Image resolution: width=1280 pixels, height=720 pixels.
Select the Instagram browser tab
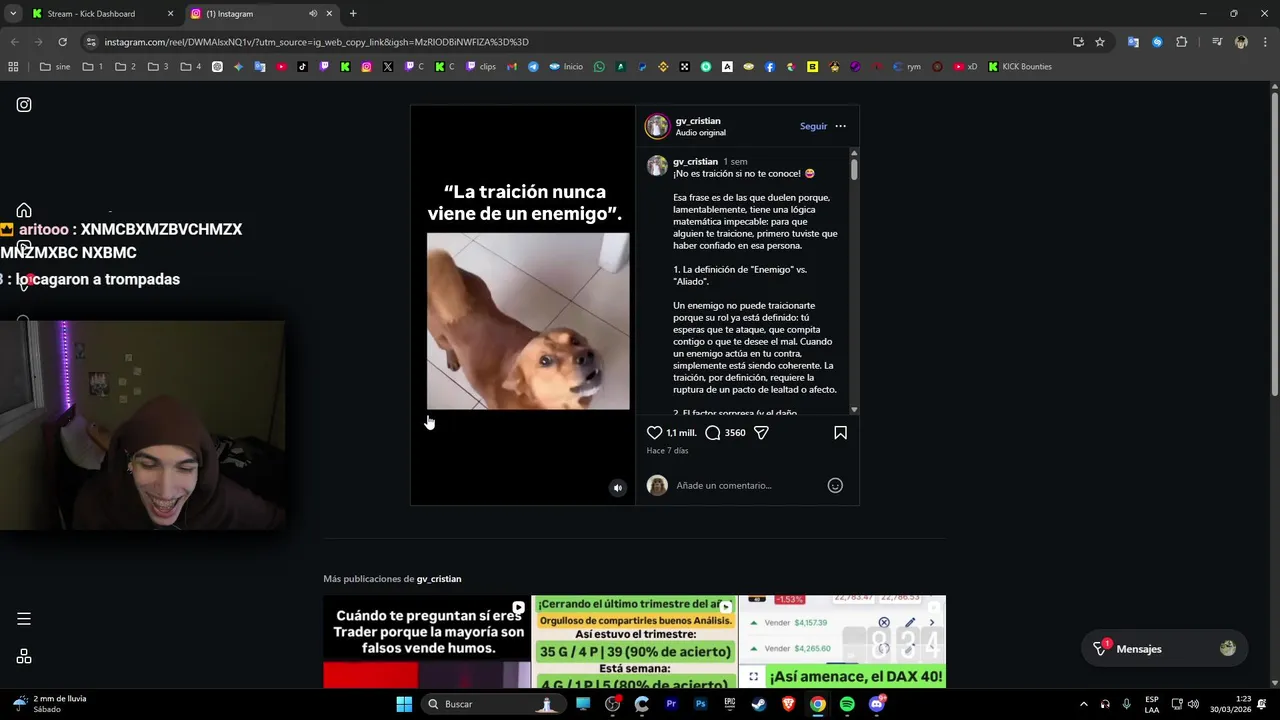coord(260,14)
